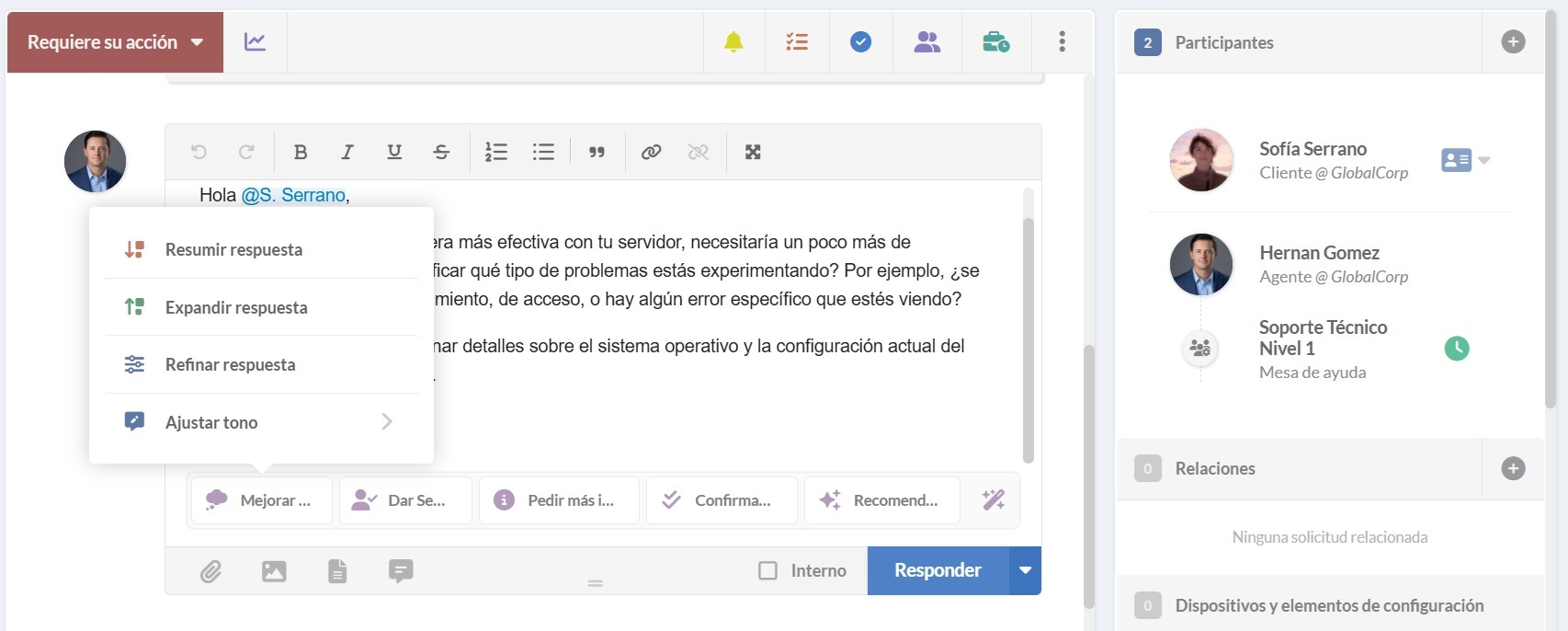Viewport: 1568px width, 631px height.
Task: Click the AI magic wand icon
Action: 994,499
